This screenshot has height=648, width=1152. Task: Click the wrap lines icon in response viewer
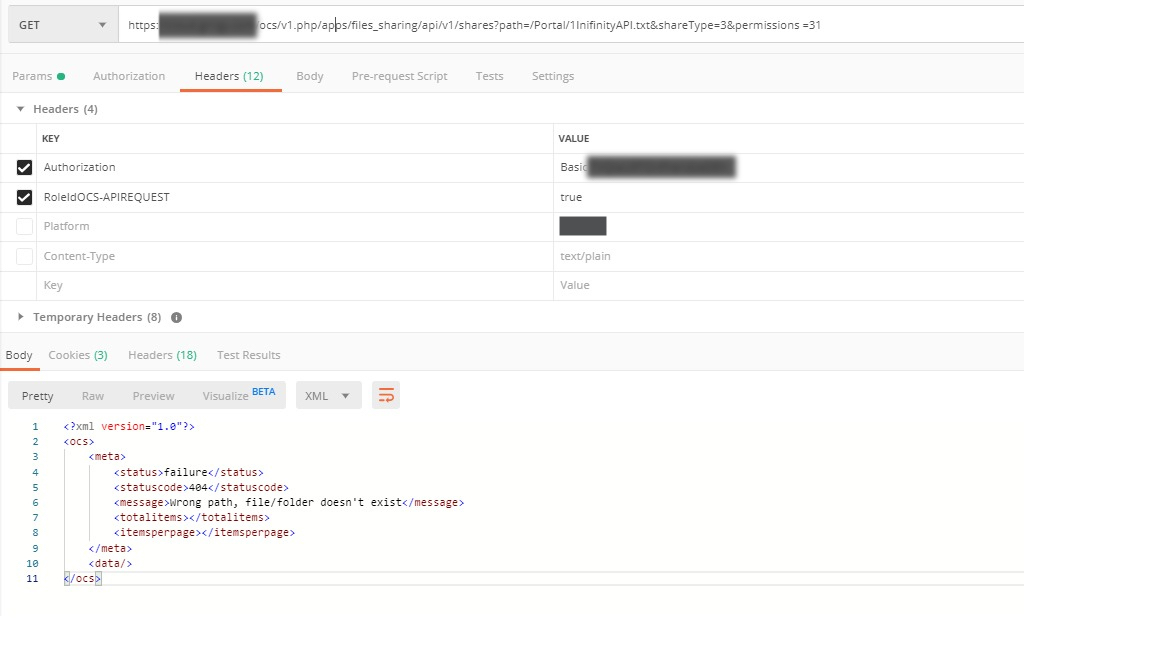coord(386,395)
